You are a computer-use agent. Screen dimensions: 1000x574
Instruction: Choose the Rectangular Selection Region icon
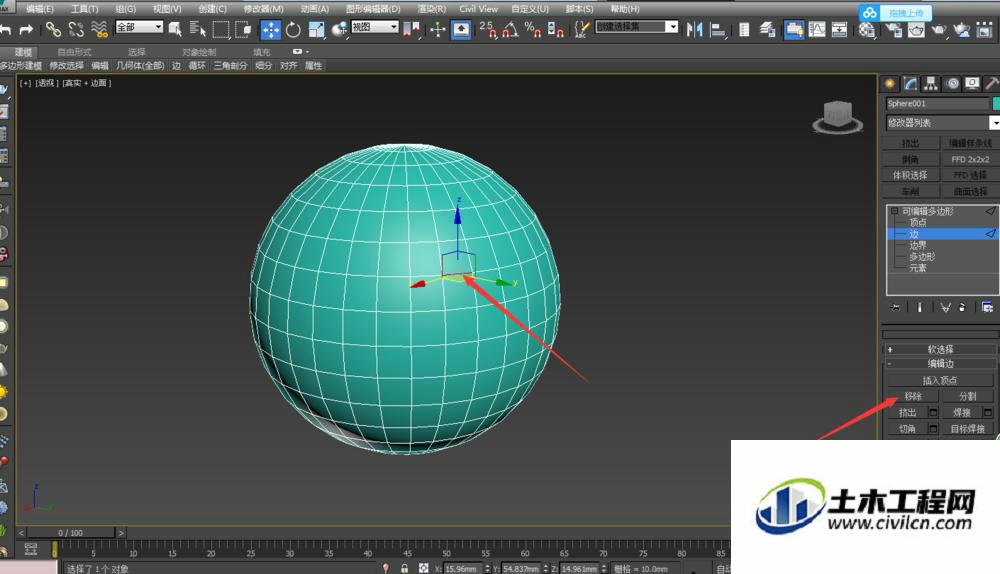click(221, 29)
